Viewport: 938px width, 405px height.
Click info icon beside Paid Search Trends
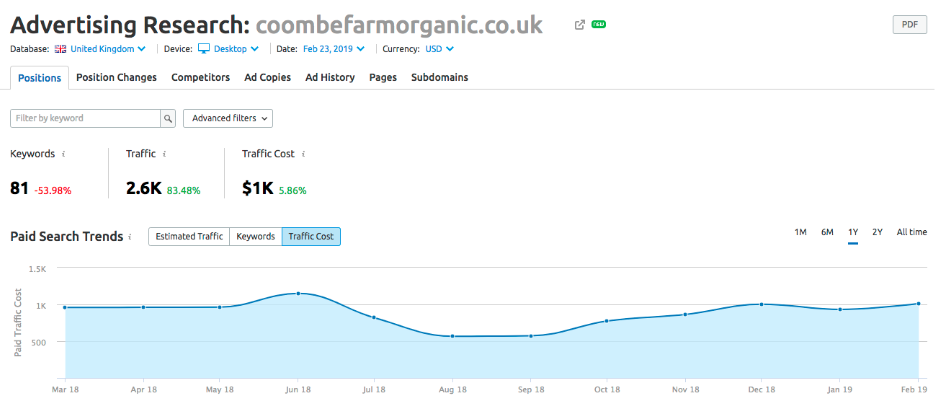point(130,237)
